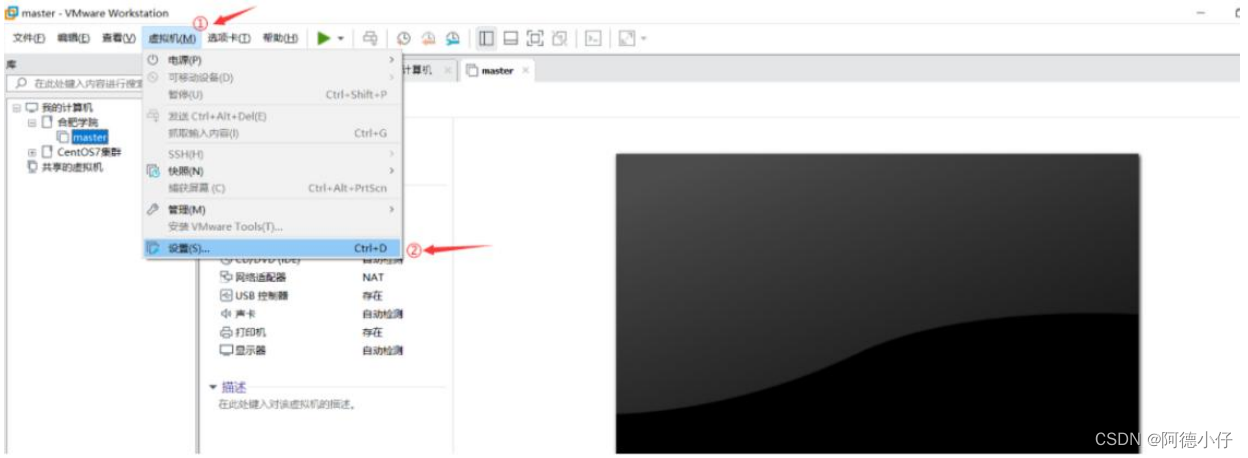1248x458 pixels.
Task: Open the Snapshot Manager toolbar icon
Action: (x=453, y=38)
